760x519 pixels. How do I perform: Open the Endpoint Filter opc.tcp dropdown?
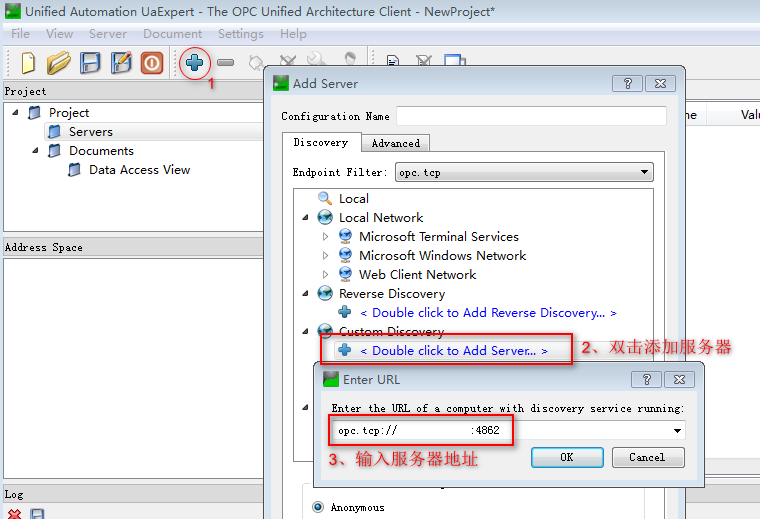click(x=645, y=173)
